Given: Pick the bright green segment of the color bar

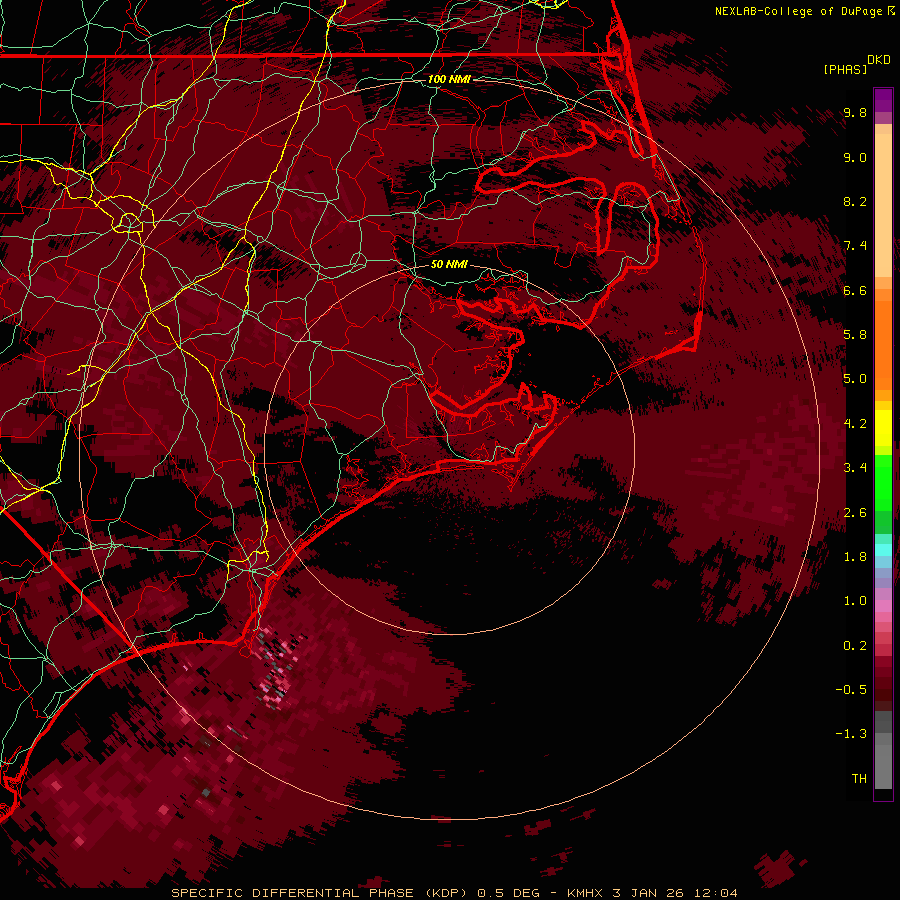Looking at the screenshot, I should tap(883, 482).
